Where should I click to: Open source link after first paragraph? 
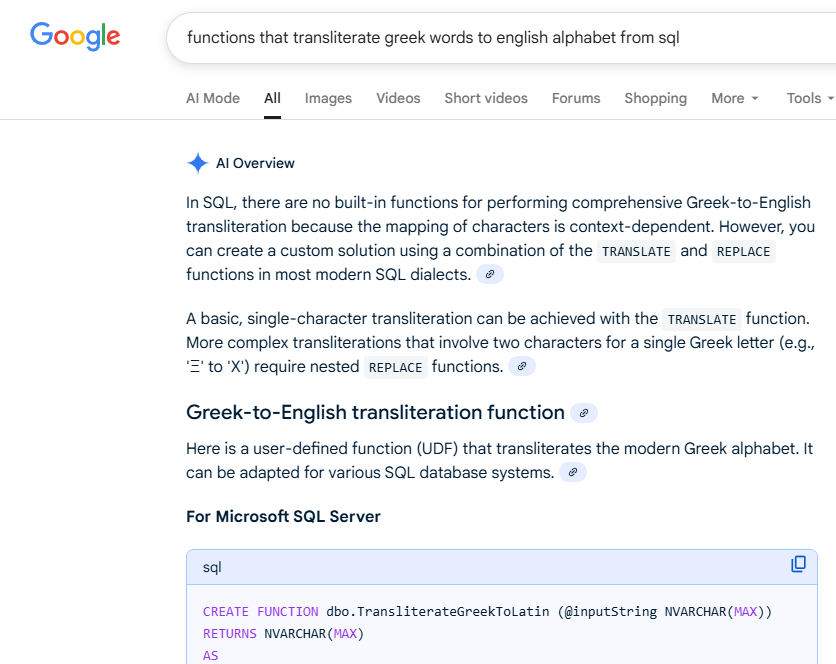(x=489, y=274)
